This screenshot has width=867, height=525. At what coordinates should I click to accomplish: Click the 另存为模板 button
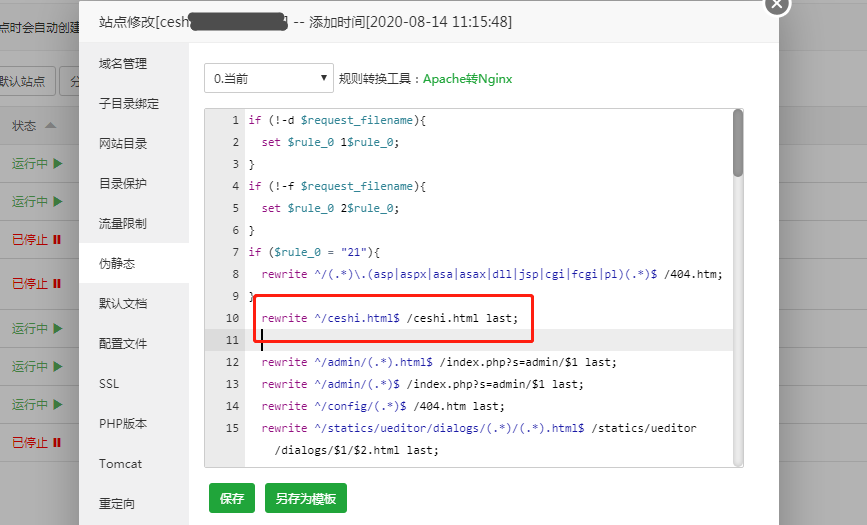(306, 498)
